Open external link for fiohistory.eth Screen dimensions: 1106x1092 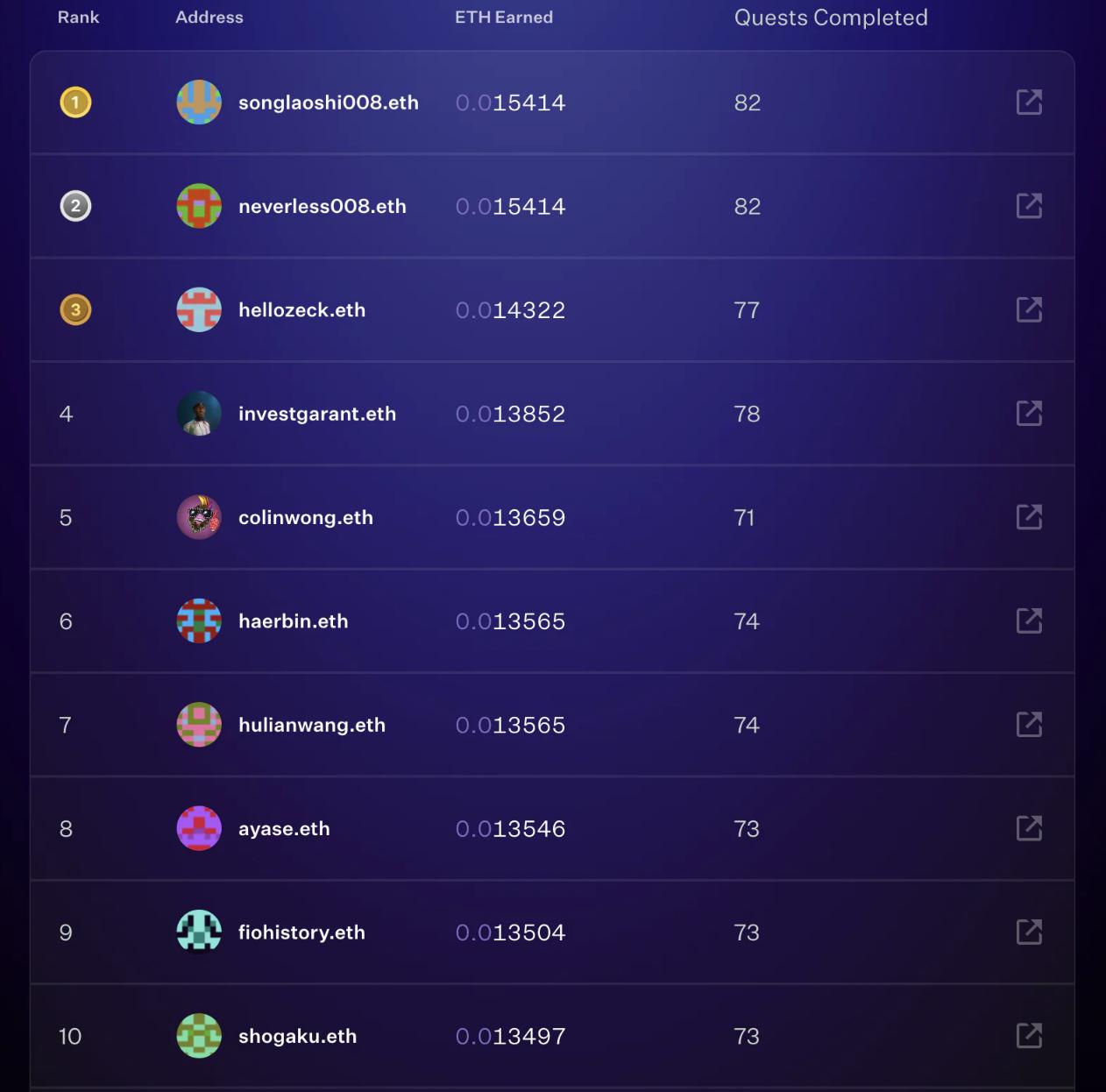(1030, 932)
